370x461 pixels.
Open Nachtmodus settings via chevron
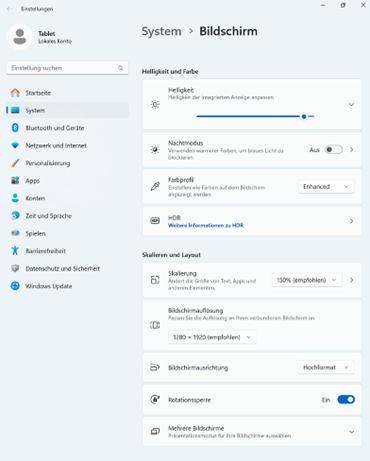point(351,150)
